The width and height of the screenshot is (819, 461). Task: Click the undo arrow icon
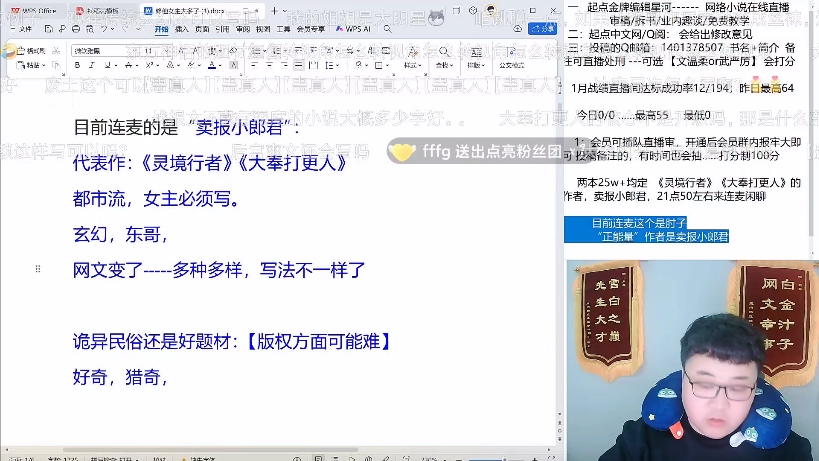click(x=104, y=29)
